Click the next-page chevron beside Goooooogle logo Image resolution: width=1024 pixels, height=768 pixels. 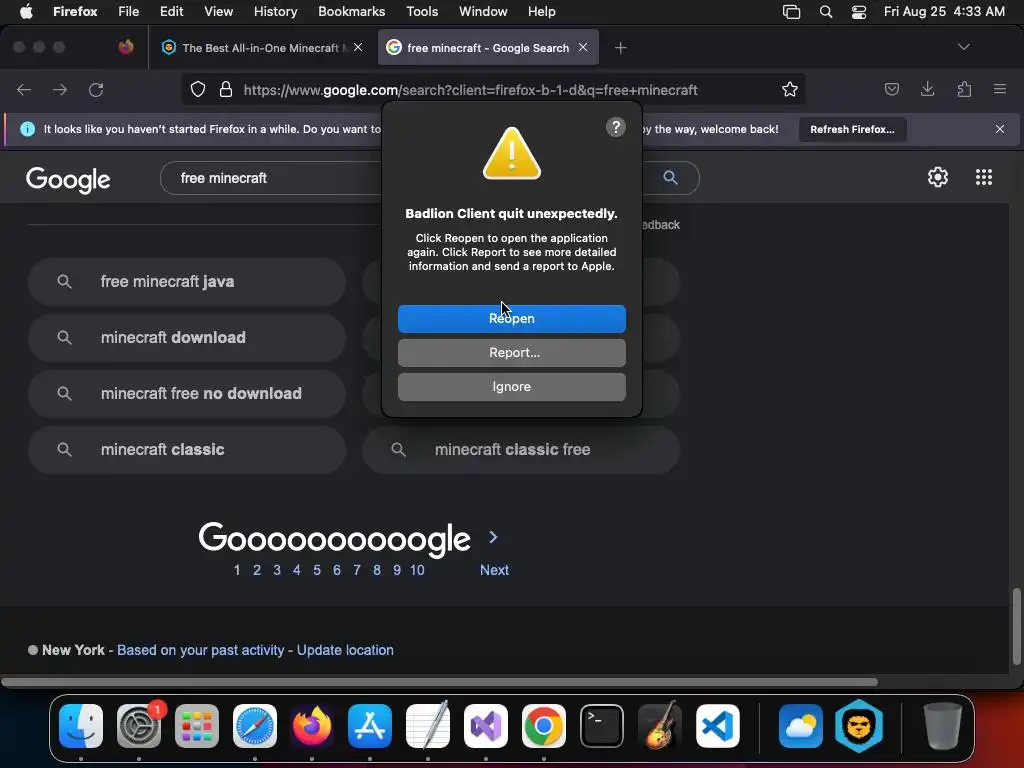493,537
